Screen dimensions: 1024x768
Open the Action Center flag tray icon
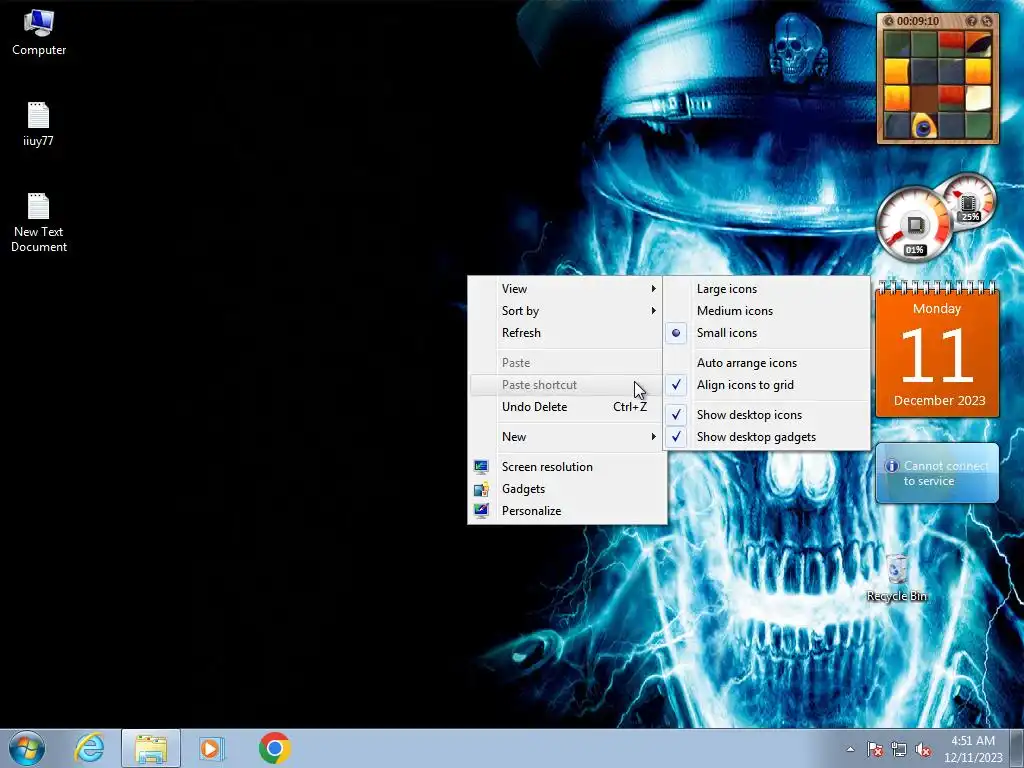(875, 749)
